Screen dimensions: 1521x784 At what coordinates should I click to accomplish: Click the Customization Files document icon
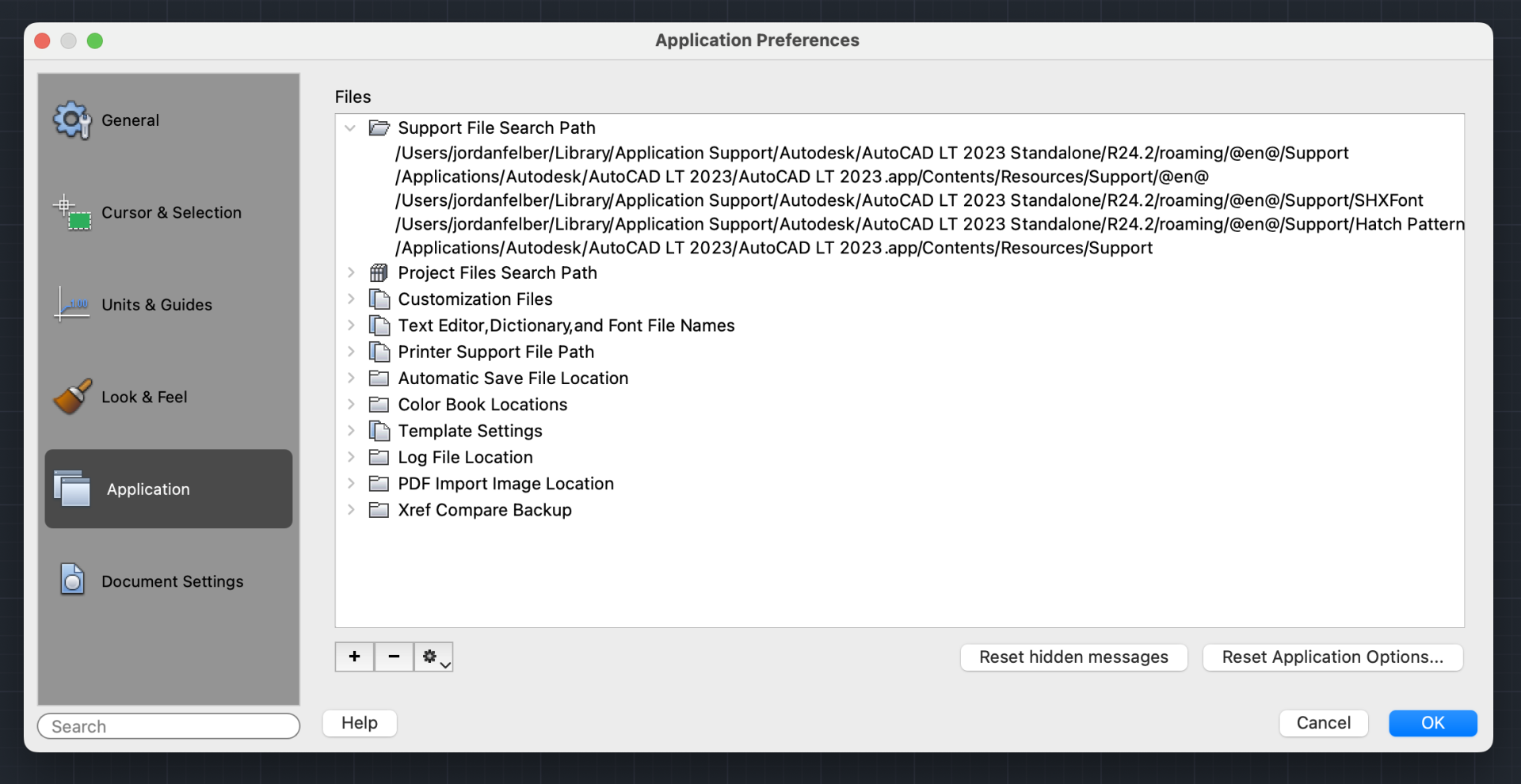[x=379, y=299]
